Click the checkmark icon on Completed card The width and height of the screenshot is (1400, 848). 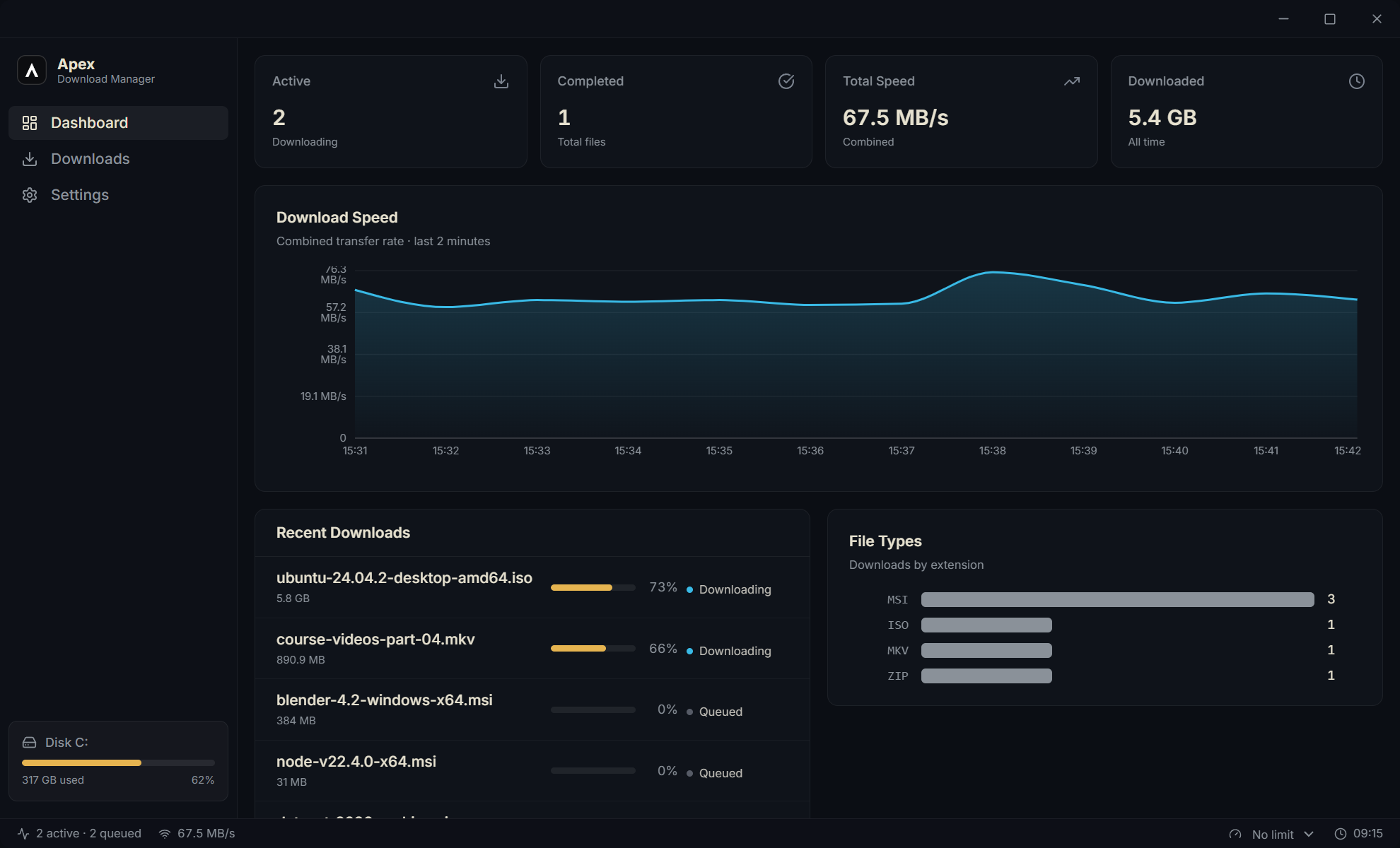tap(786, 81)
